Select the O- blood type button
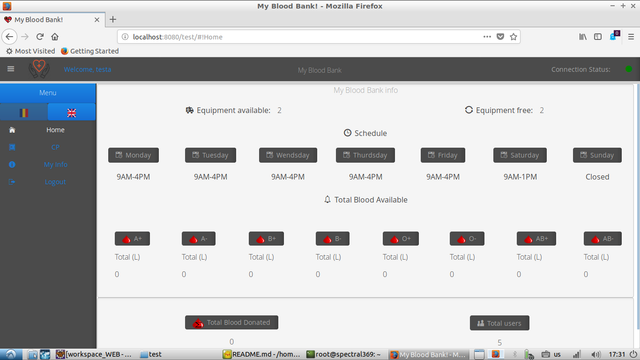Image resolution: width=640 pixels, height=360 pixels. pyautogui.click(x=467, y=239)
